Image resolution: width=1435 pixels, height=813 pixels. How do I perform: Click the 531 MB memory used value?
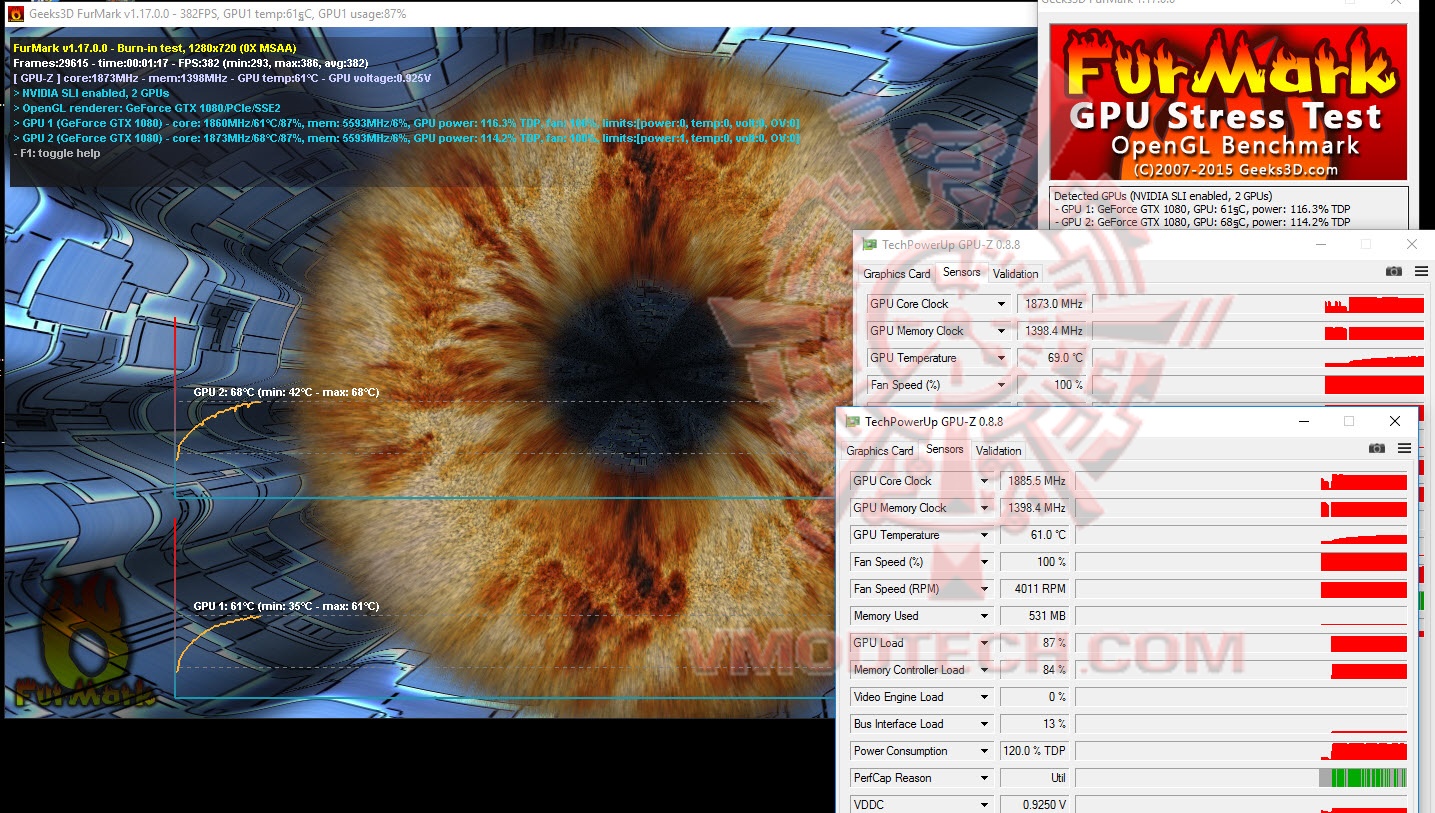tap(1036, 616)
